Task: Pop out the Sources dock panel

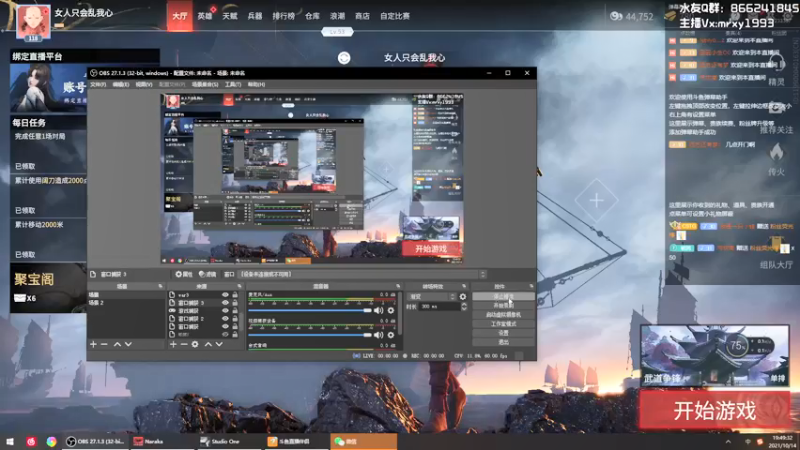Action: pos(240,286)
